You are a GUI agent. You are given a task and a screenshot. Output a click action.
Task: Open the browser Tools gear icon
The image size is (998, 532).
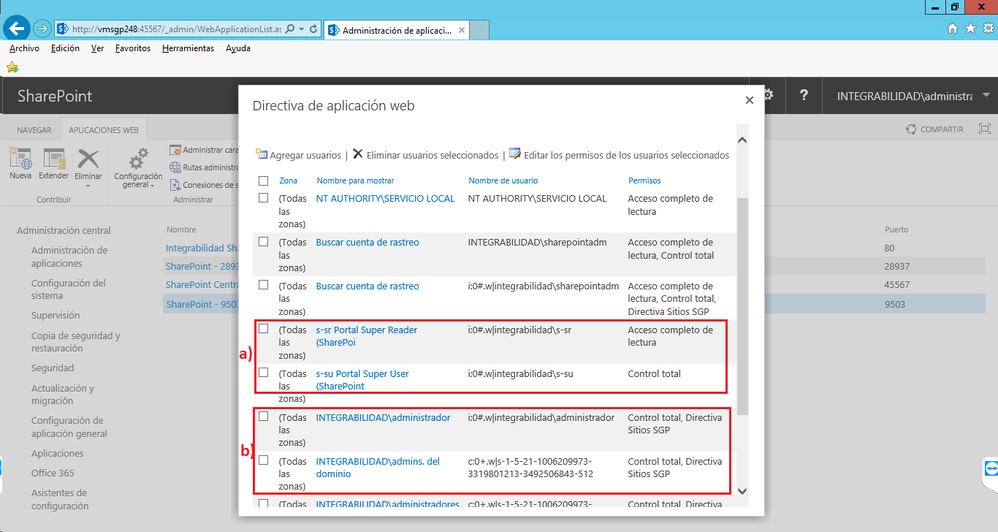click(988, 28)
